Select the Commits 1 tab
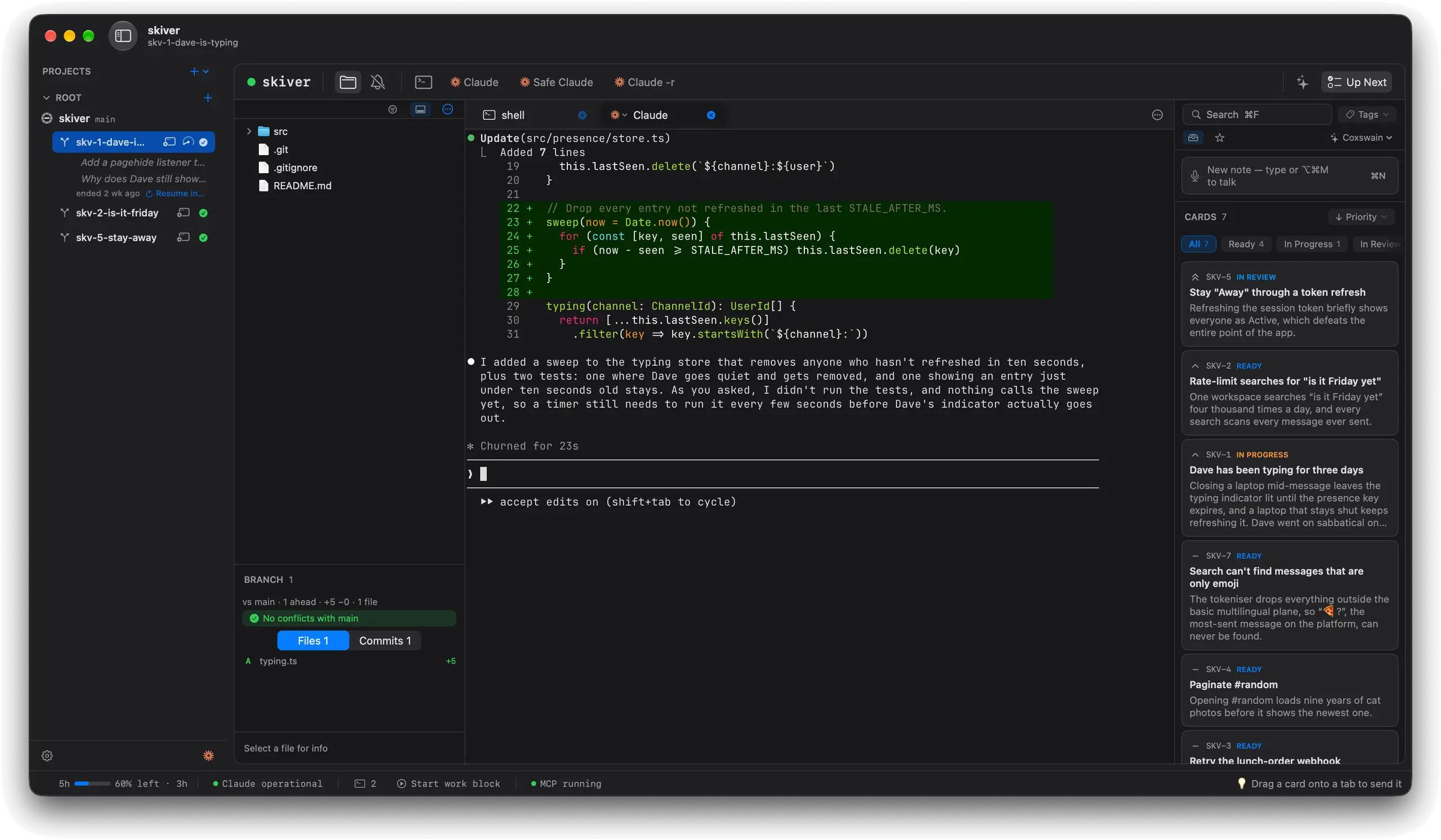The width and height of the screenshot is (1441, 840). tap(385, 641)
